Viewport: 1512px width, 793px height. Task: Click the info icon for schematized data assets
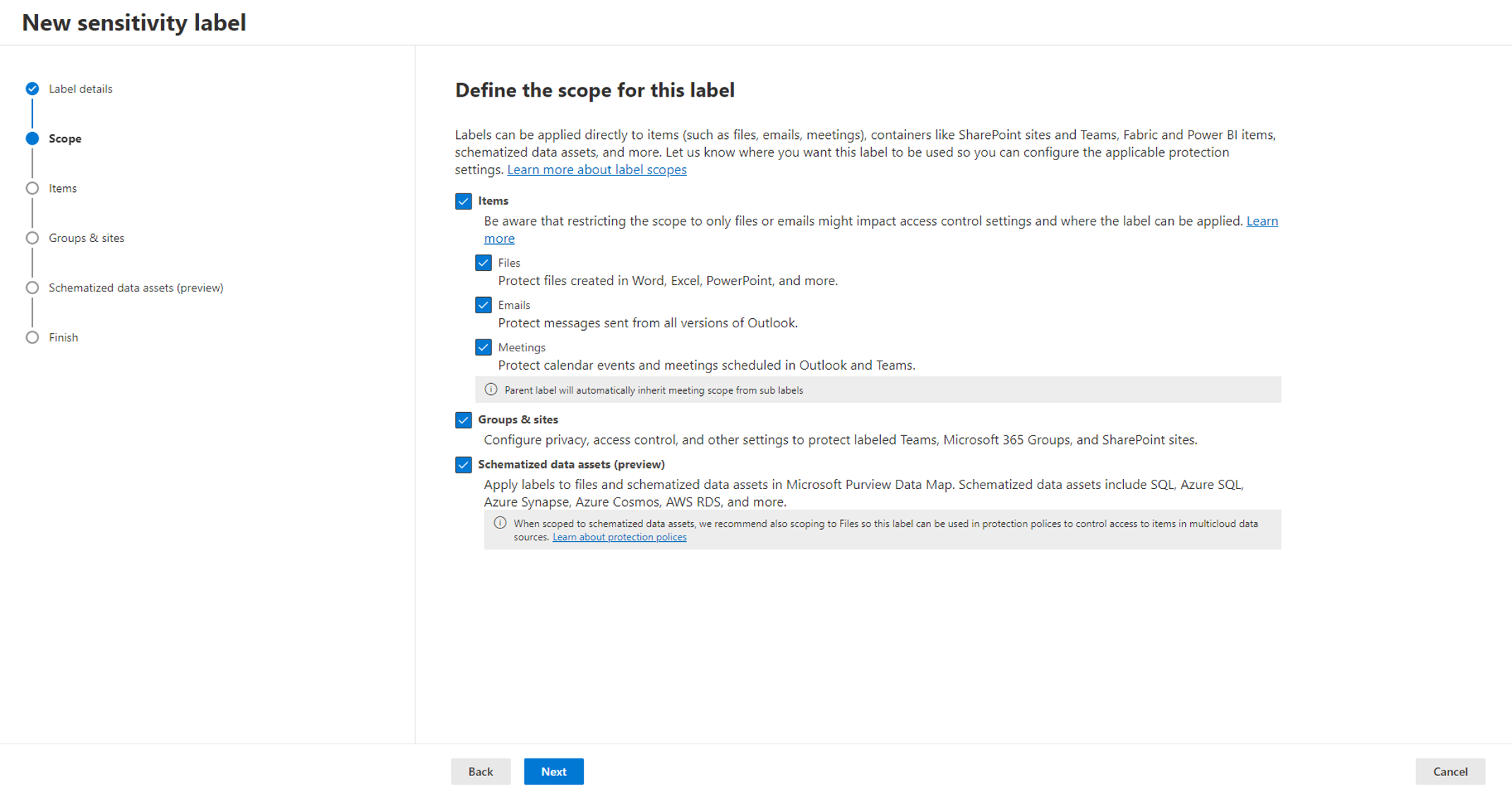[x=497, y=523]
